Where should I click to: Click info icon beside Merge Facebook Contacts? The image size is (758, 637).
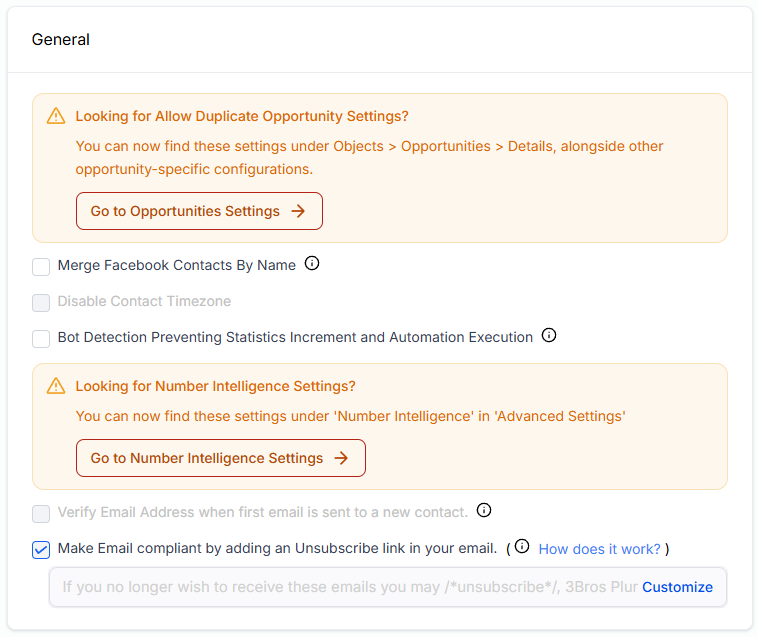312,264
